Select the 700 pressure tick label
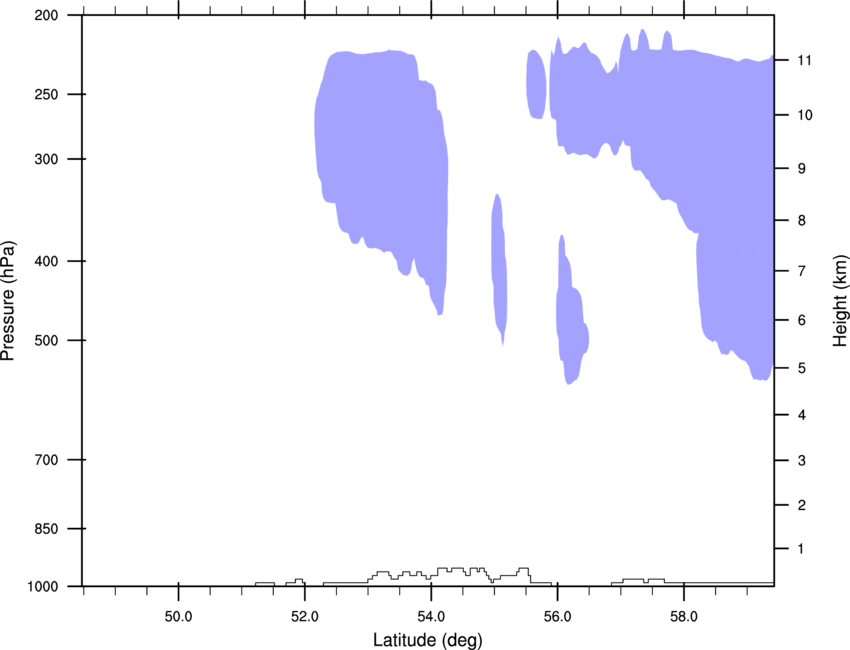 click(46, 460)
